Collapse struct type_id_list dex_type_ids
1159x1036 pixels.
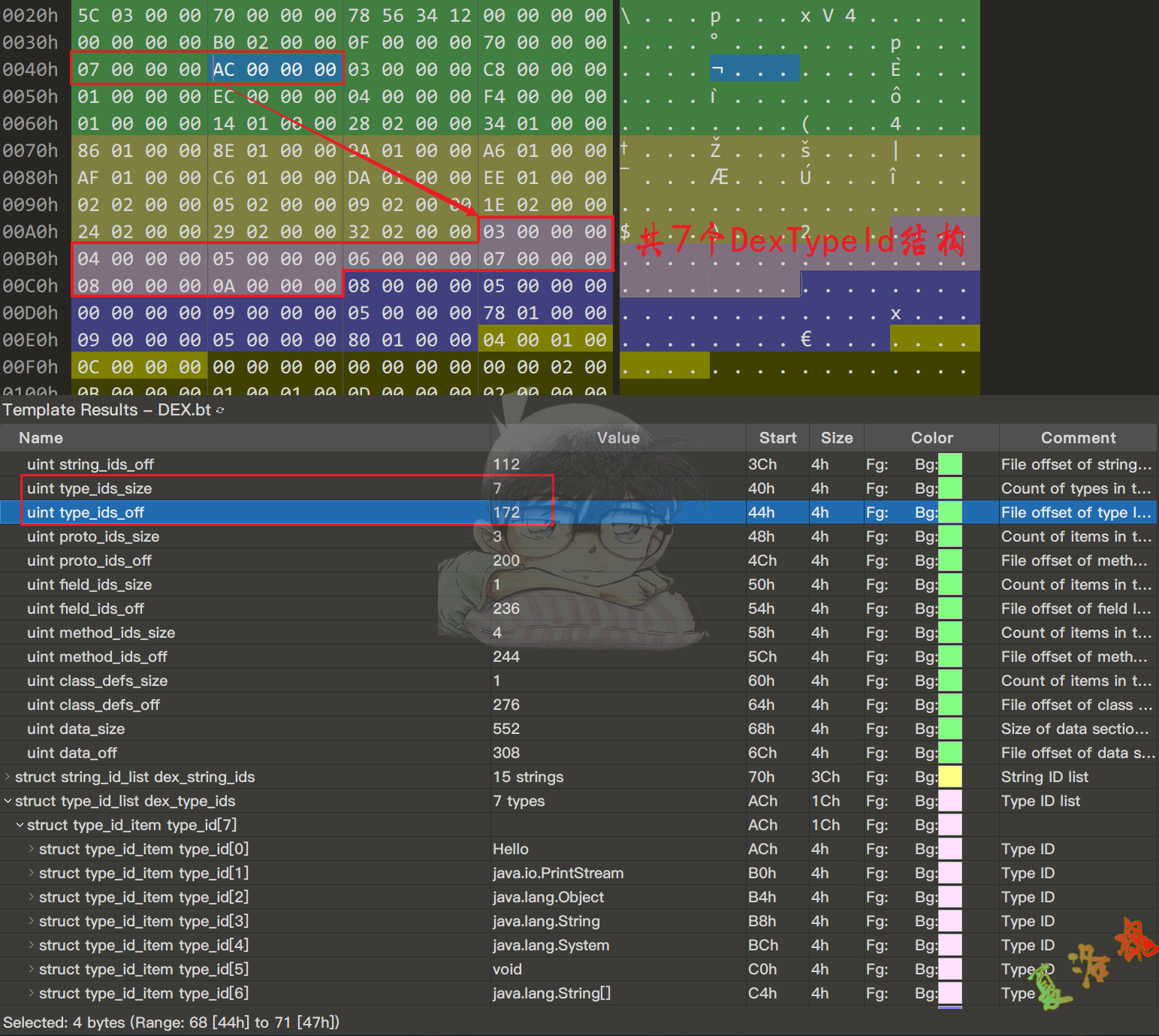(8, 801)
